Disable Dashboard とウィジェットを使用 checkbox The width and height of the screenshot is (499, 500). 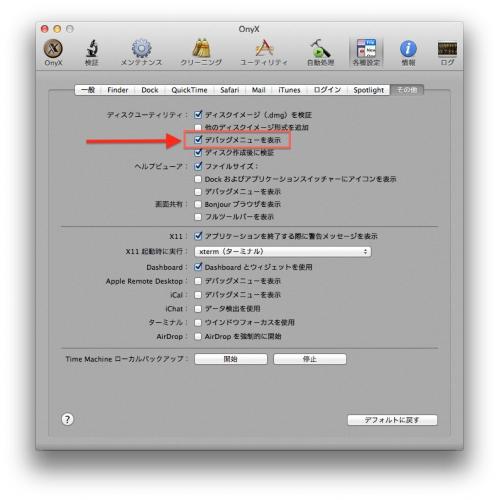198,267
